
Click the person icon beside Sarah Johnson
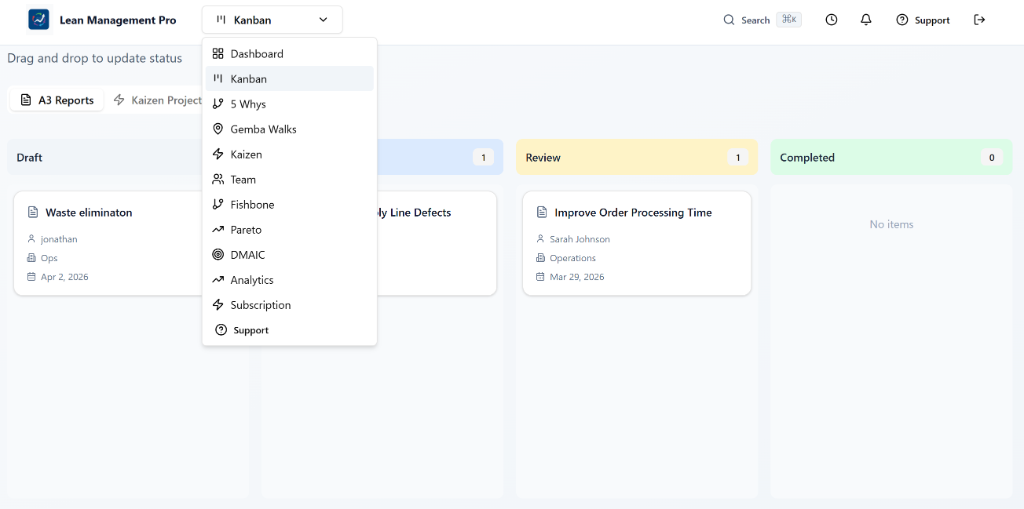point(540,239)
